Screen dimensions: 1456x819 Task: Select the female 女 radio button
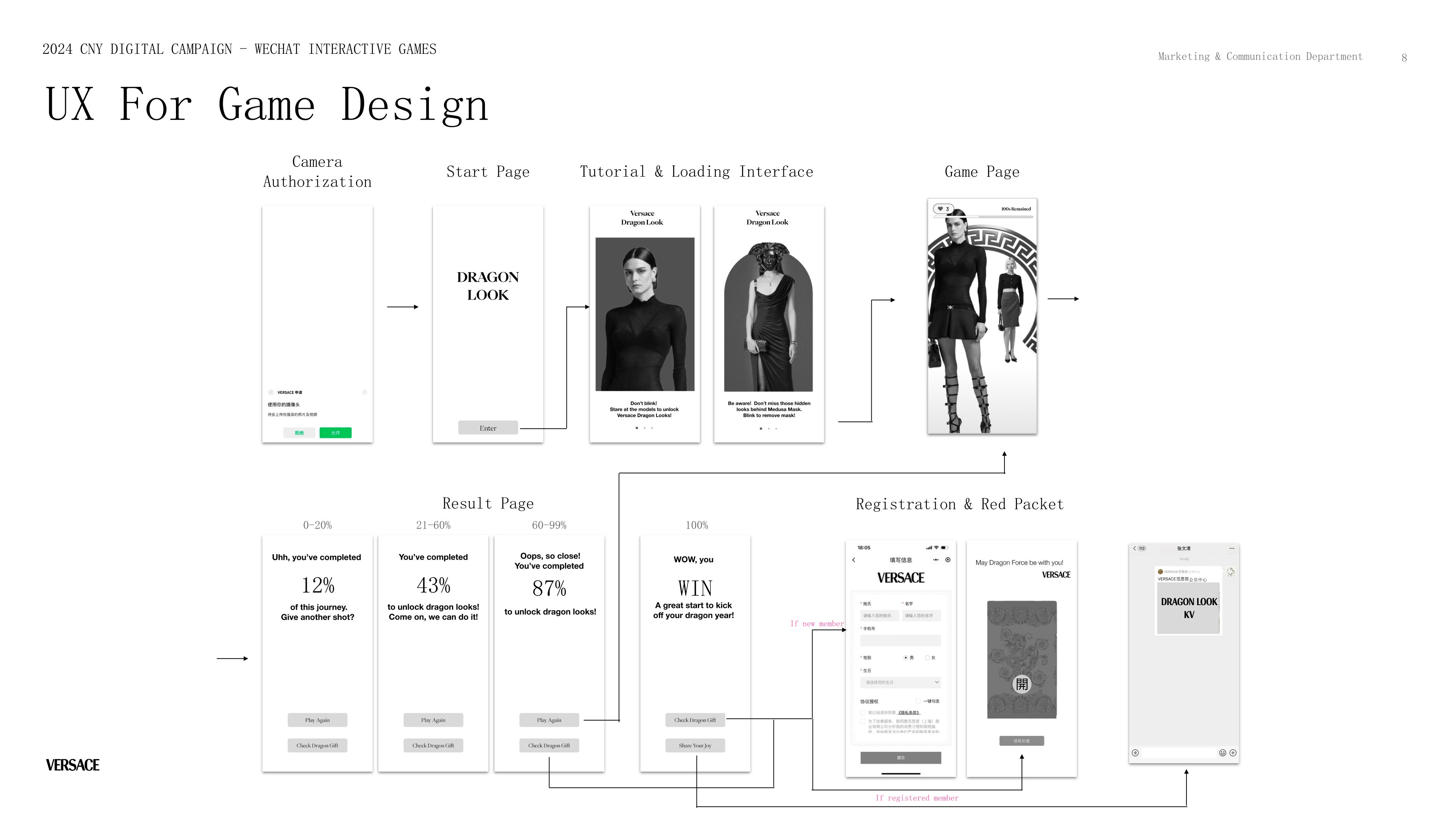[x=927, y=658]
